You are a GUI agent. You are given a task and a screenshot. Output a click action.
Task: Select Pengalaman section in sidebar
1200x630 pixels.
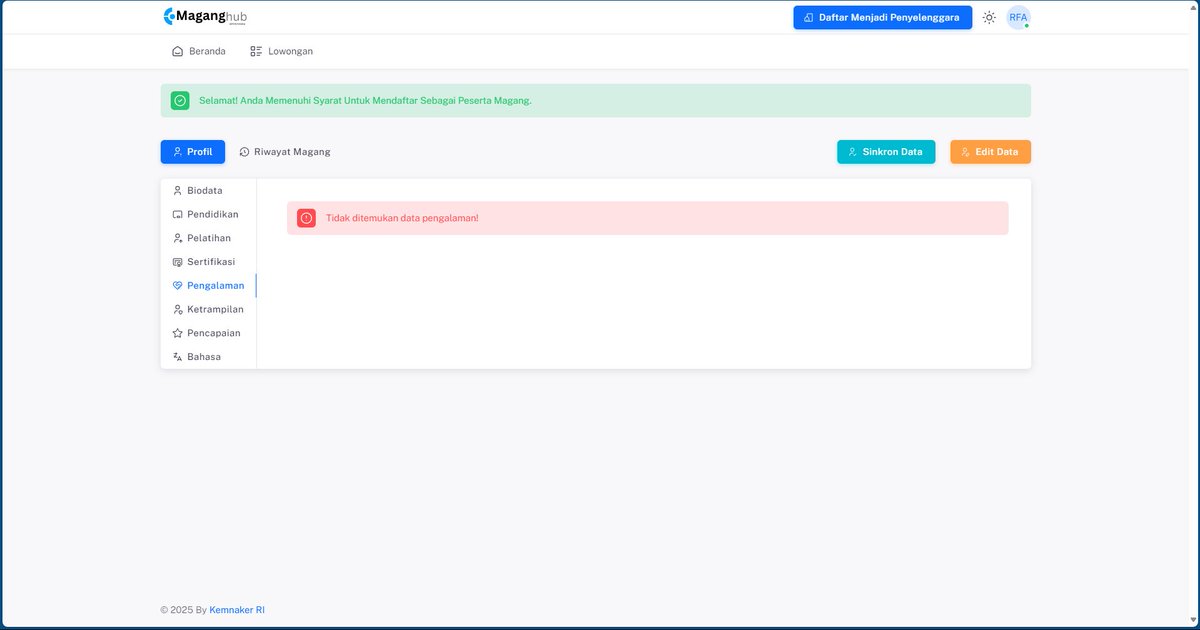coord(208,285)
